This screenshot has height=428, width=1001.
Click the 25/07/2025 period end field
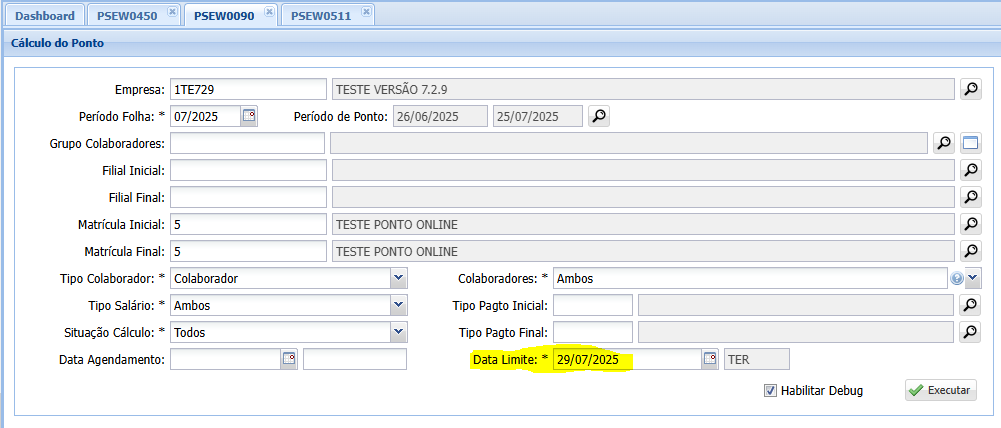pos(538,116)
